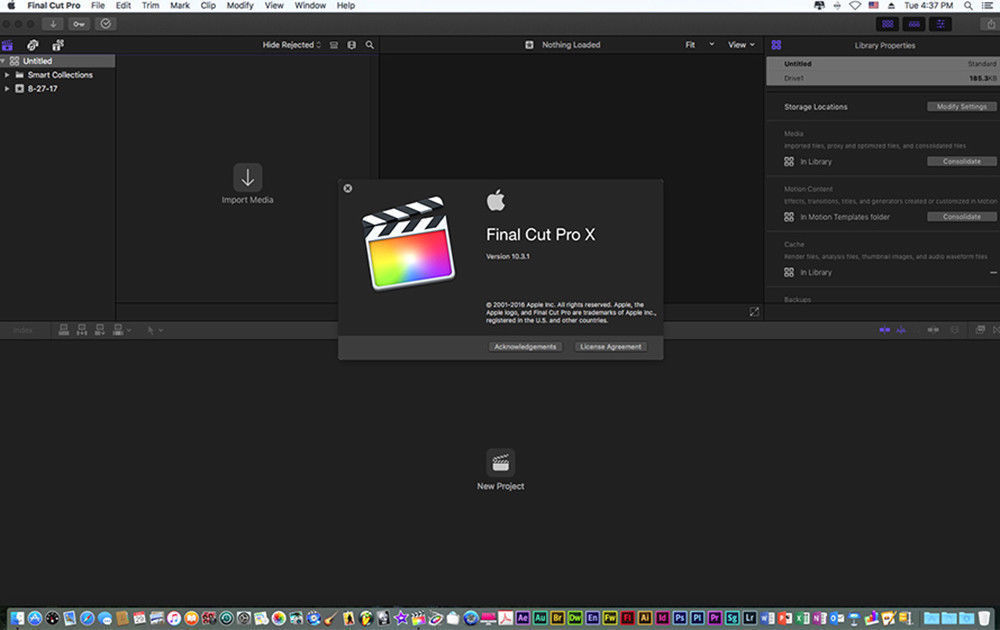Viewport: 1000px width, 630px height.
Task: Toggle audio skimming
Action: pyautogui.click(x=901, y=330)
